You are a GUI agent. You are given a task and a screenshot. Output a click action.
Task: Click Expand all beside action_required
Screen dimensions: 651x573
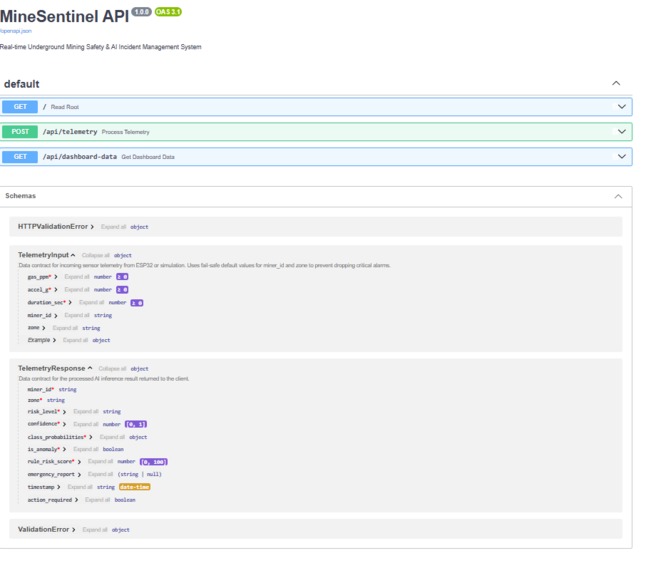pyautogui.click(x=98, y=500)
